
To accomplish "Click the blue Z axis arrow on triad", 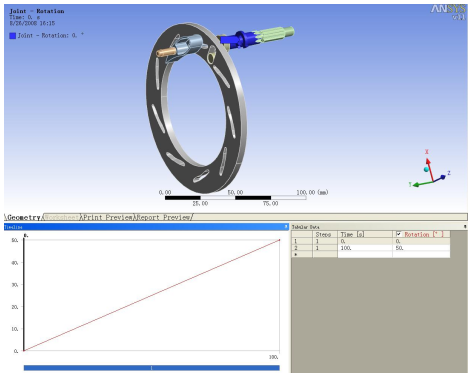I will [x=440, y=178].
